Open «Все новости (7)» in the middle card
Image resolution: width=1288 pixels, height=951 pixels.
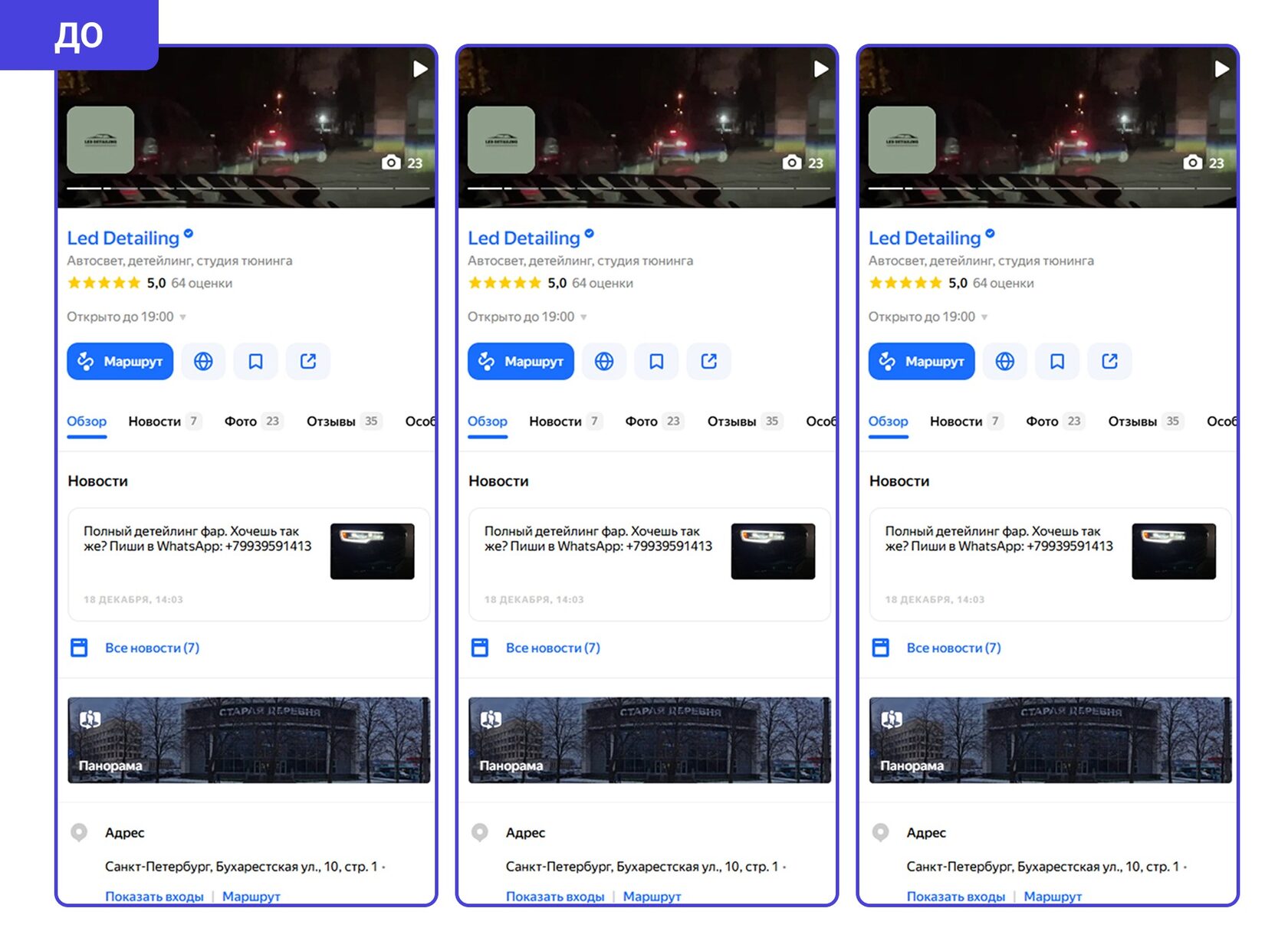coord(553,648)
